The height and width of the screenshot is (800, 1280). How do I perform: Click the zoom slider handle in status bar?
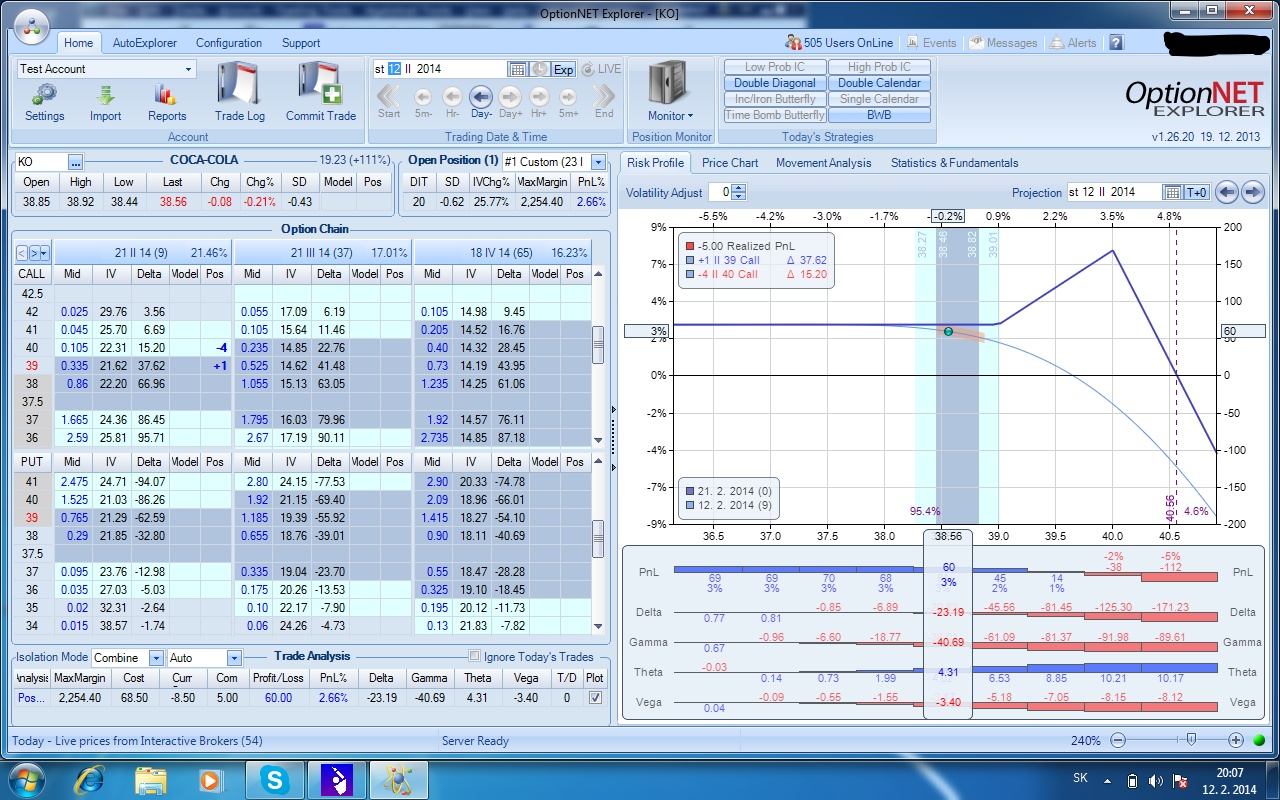pos(1190,740)
